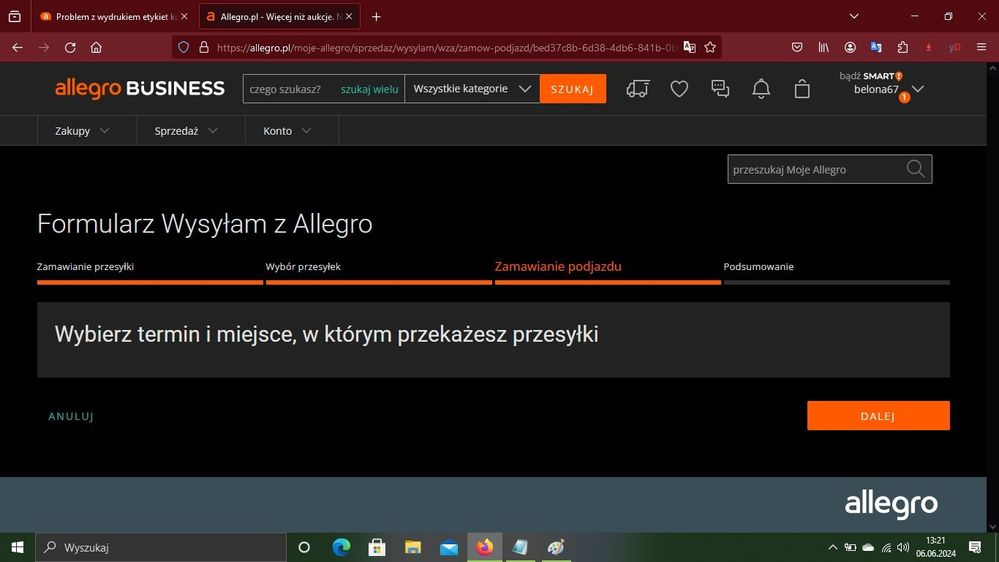Open notifications bell icon
The image size is (999, 562).
(x=761, y=89)
